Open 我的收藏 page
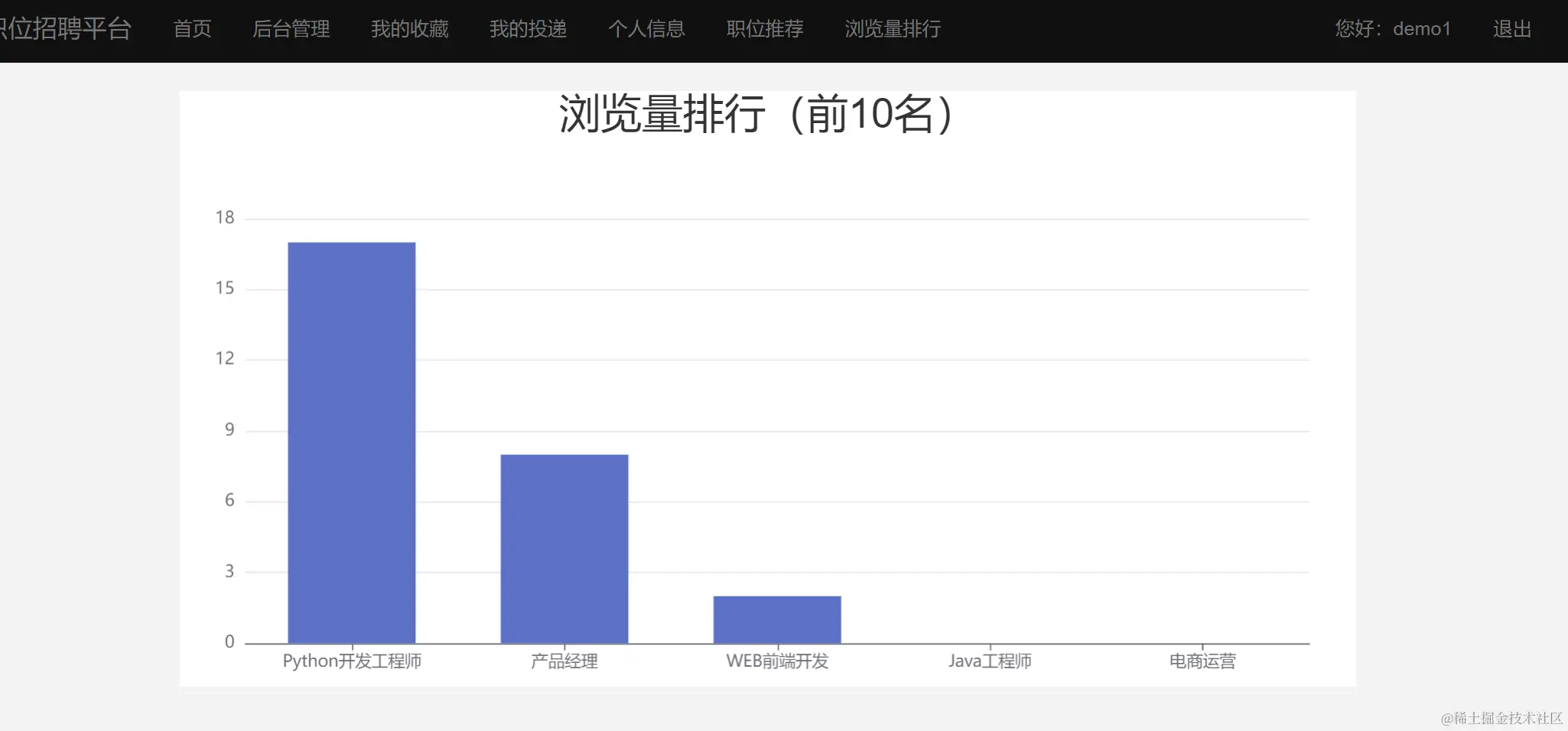Image resolution: width=1568 pixels, height=731 pixels. [410, 29]
